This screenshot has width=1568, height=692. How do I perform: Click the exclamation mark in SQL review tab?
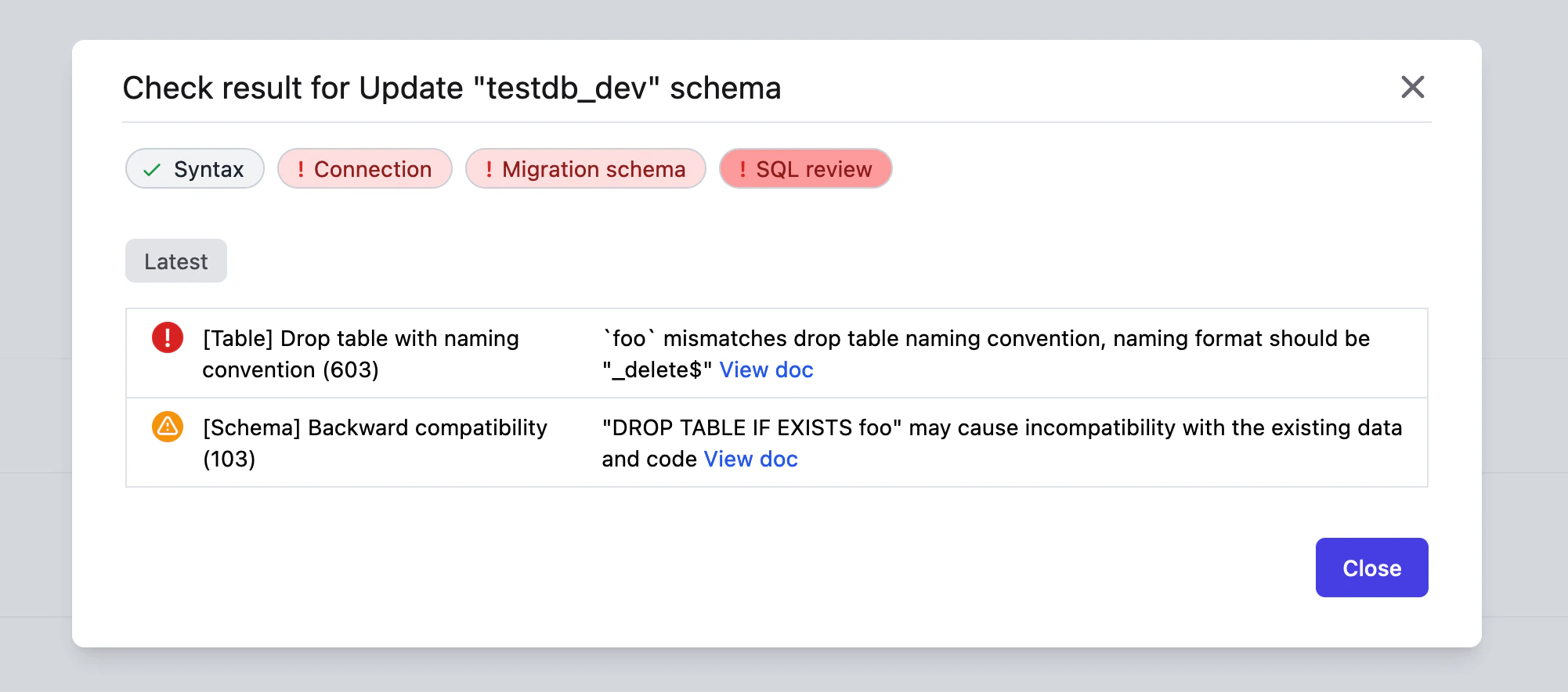pos(742,169)
